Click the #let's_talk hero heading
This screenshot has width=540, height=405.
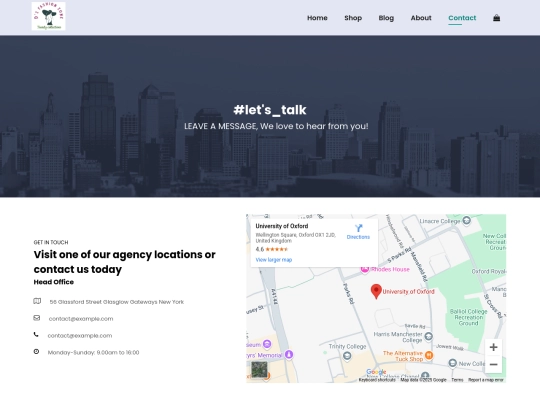coord(270,110)
